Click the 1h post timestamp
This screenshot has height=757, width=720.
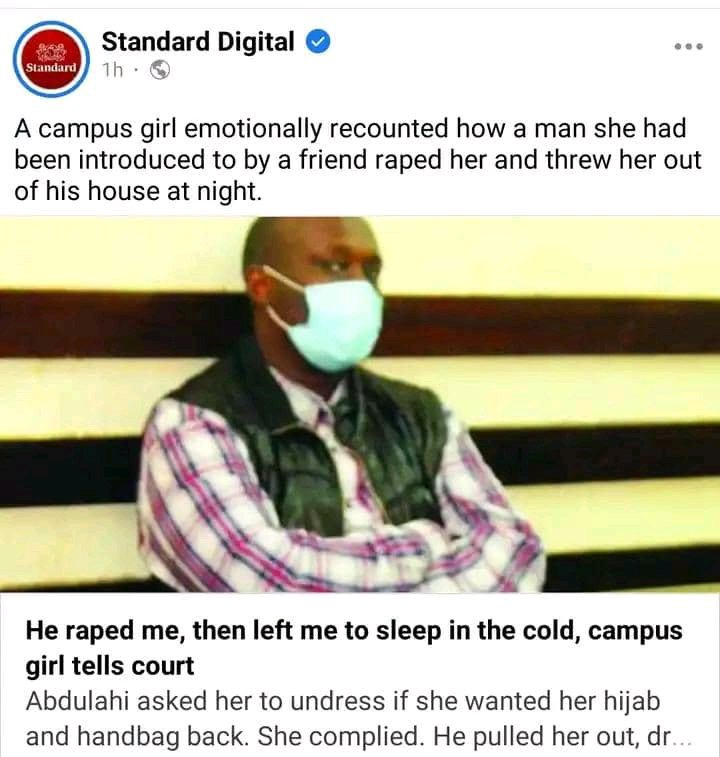tap(113, 70)
